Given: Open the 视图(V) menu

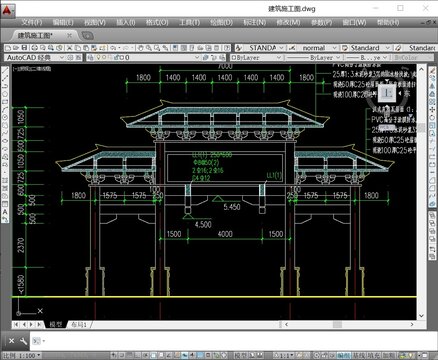Looking at the screenshot, I should [95, 22].
